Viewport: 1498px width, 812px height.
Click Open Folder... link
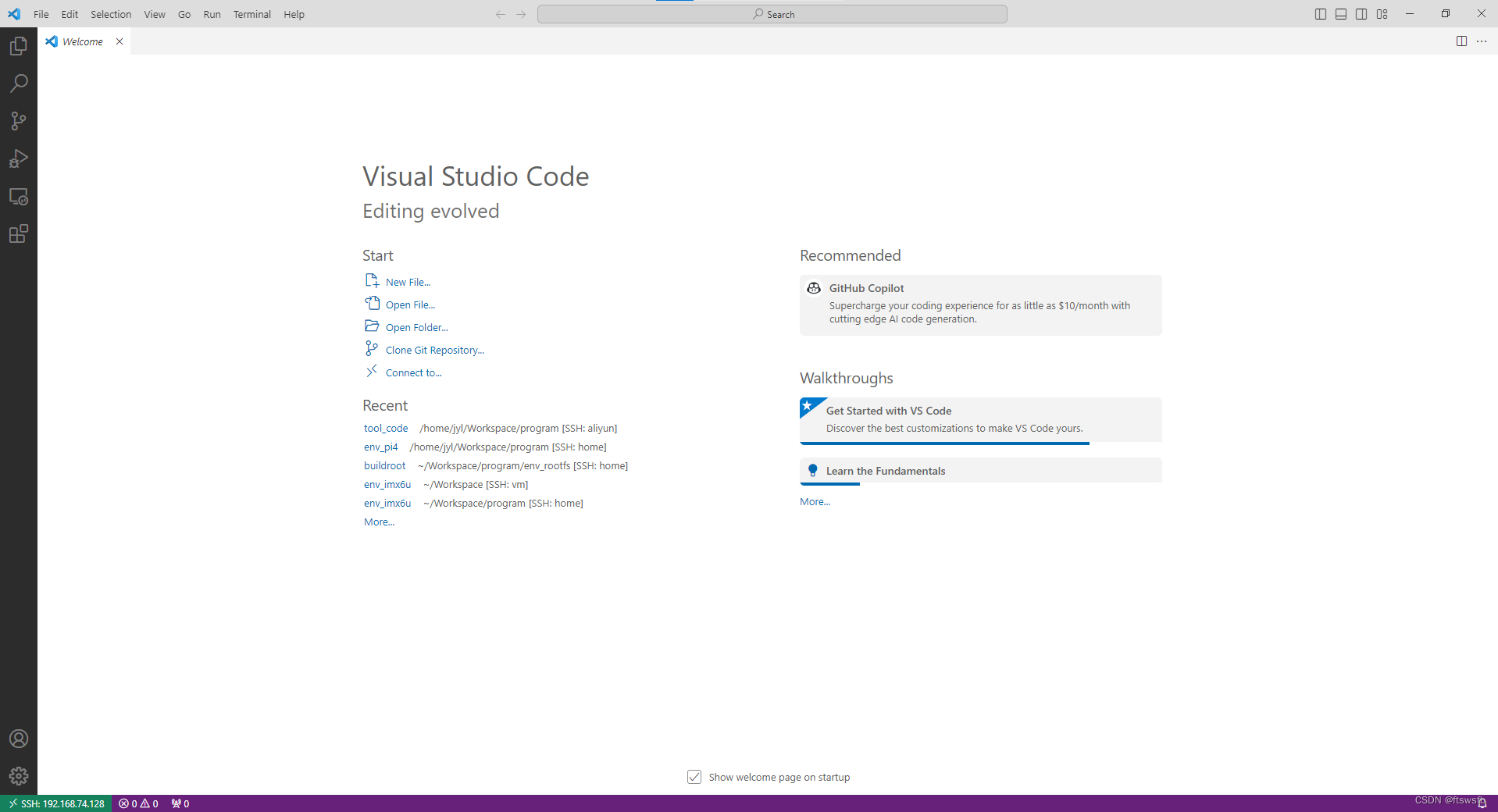tap(416, 328)
